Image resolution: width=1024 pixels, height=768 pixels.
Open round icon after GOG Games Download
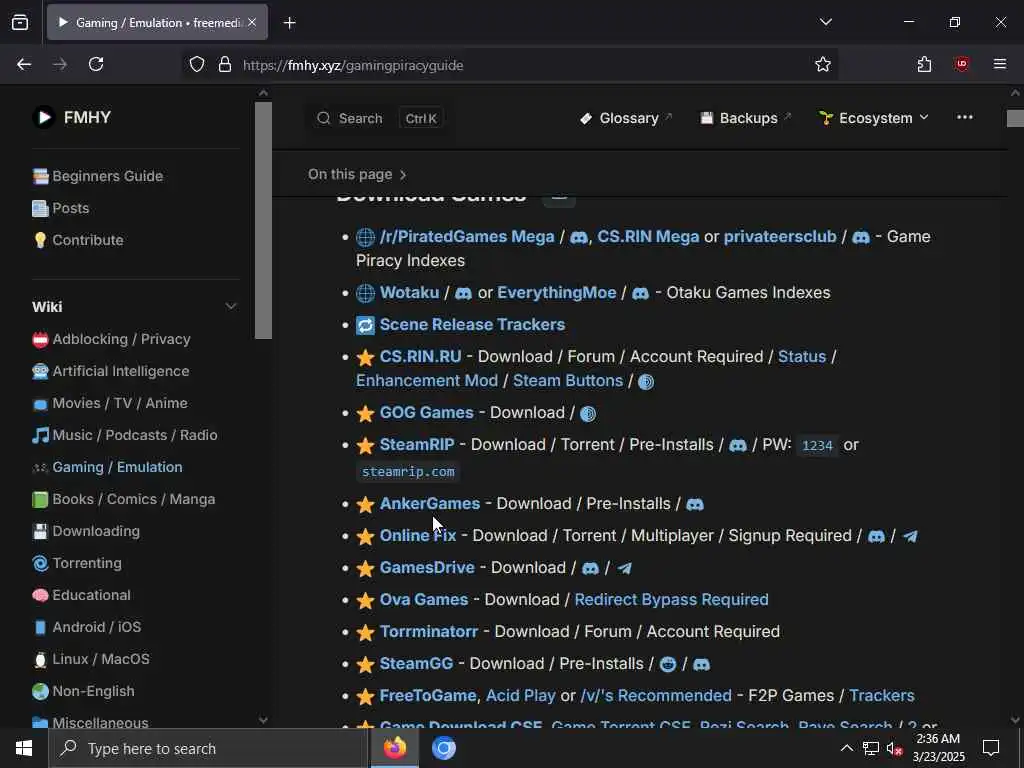click(588, 413)
